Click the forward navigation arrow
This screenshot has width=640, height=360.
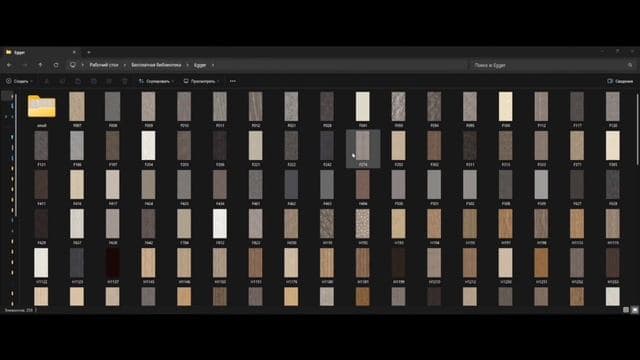24,65
